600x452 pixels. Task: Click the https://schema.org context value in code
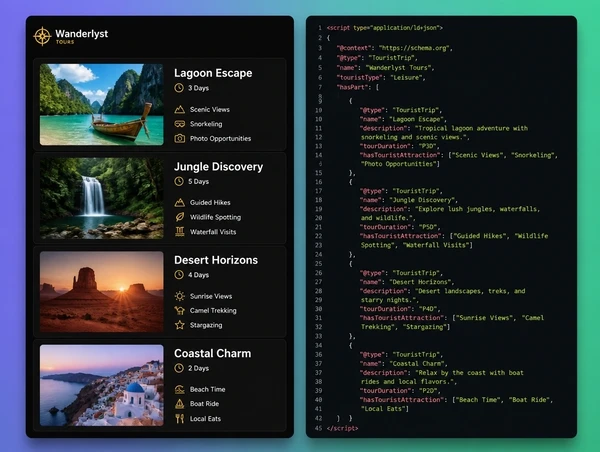click(x=415, y=48)
